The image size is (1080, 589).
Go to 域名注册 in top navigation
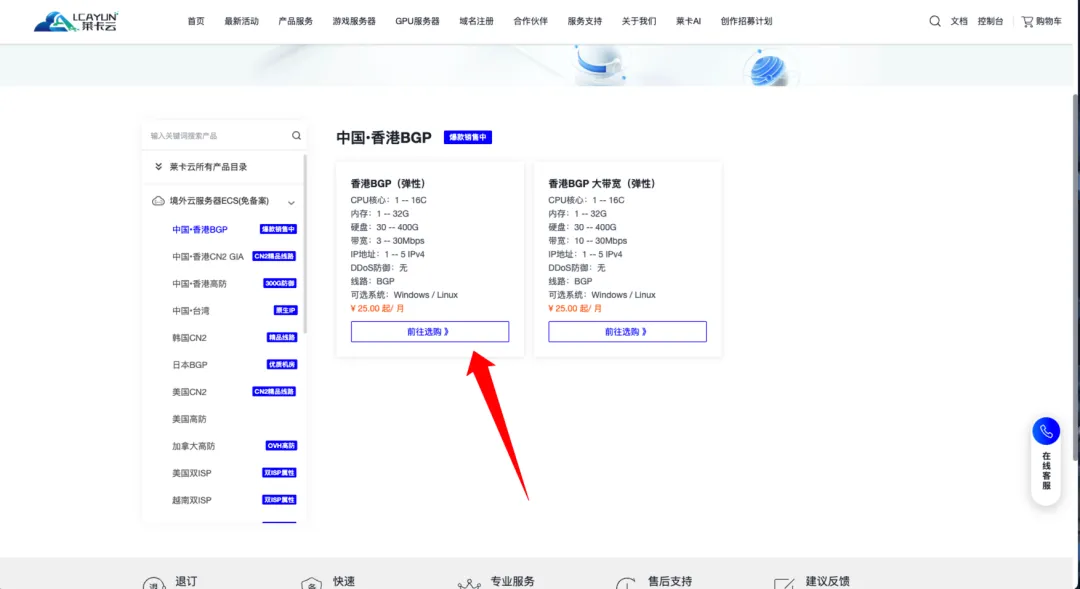tap(476, 21)
